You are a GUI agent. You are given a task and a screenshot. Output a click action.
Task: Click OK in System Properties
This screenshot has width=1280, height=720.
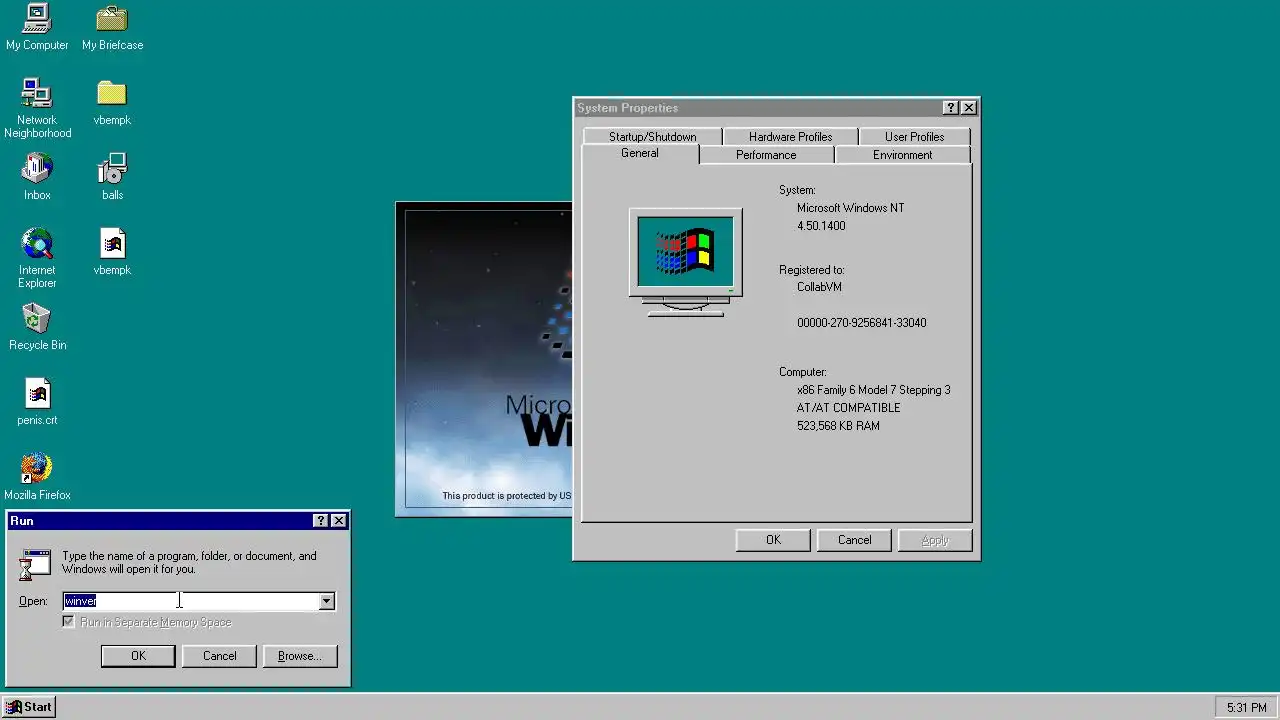pyautogui.click(x=773, y=540)
